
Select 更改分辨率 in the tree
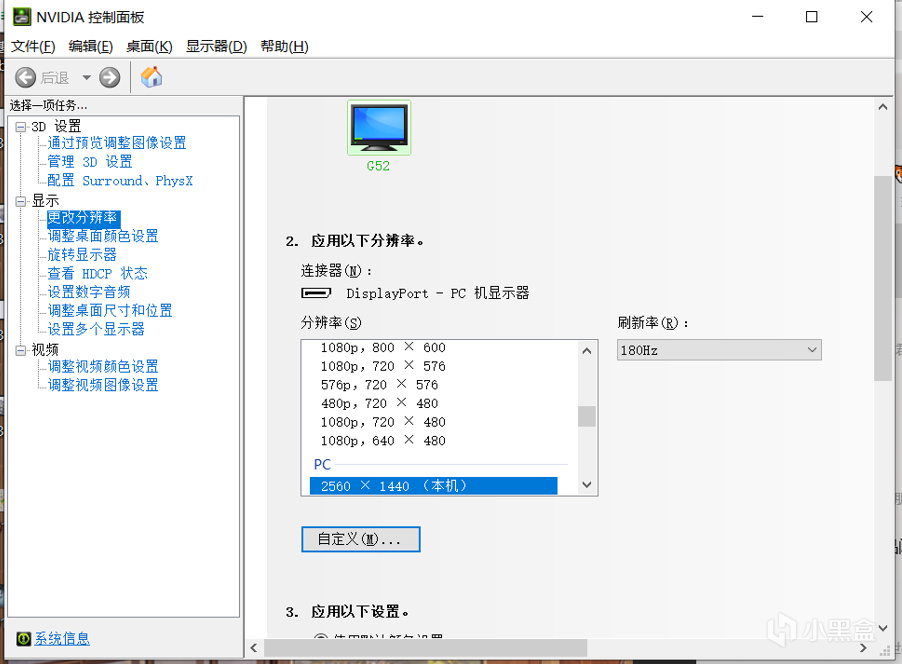(83, 217)
